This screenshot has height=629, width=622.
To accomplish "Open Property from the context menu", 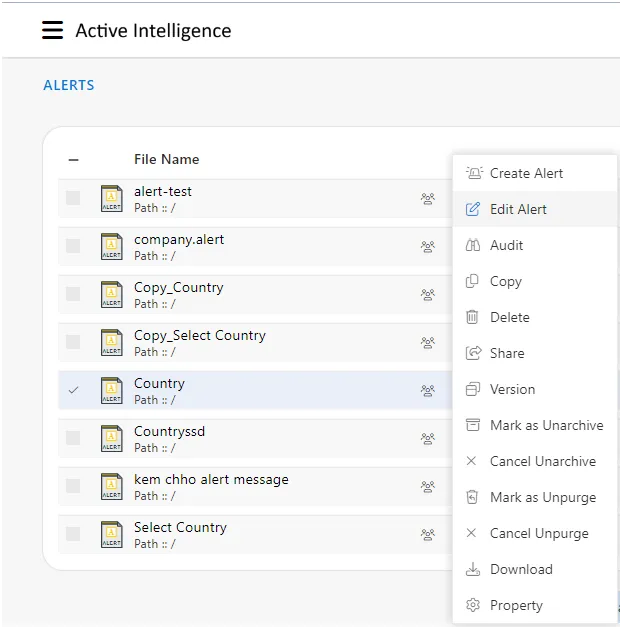I will [535, 605].
